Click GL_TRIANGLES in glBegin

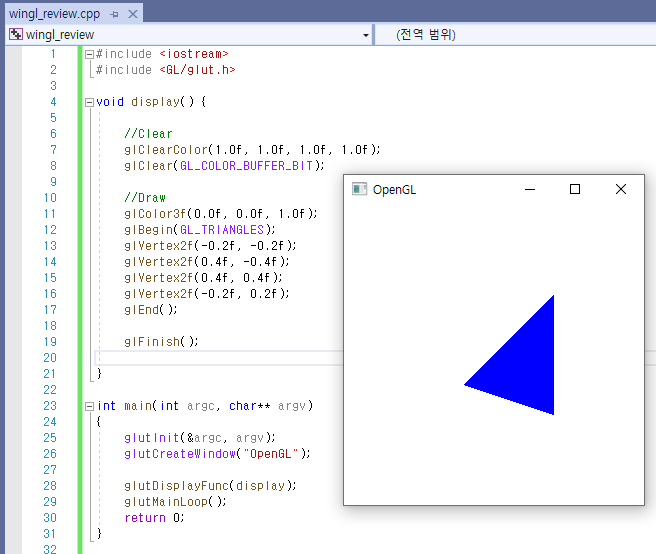[222, 230]
